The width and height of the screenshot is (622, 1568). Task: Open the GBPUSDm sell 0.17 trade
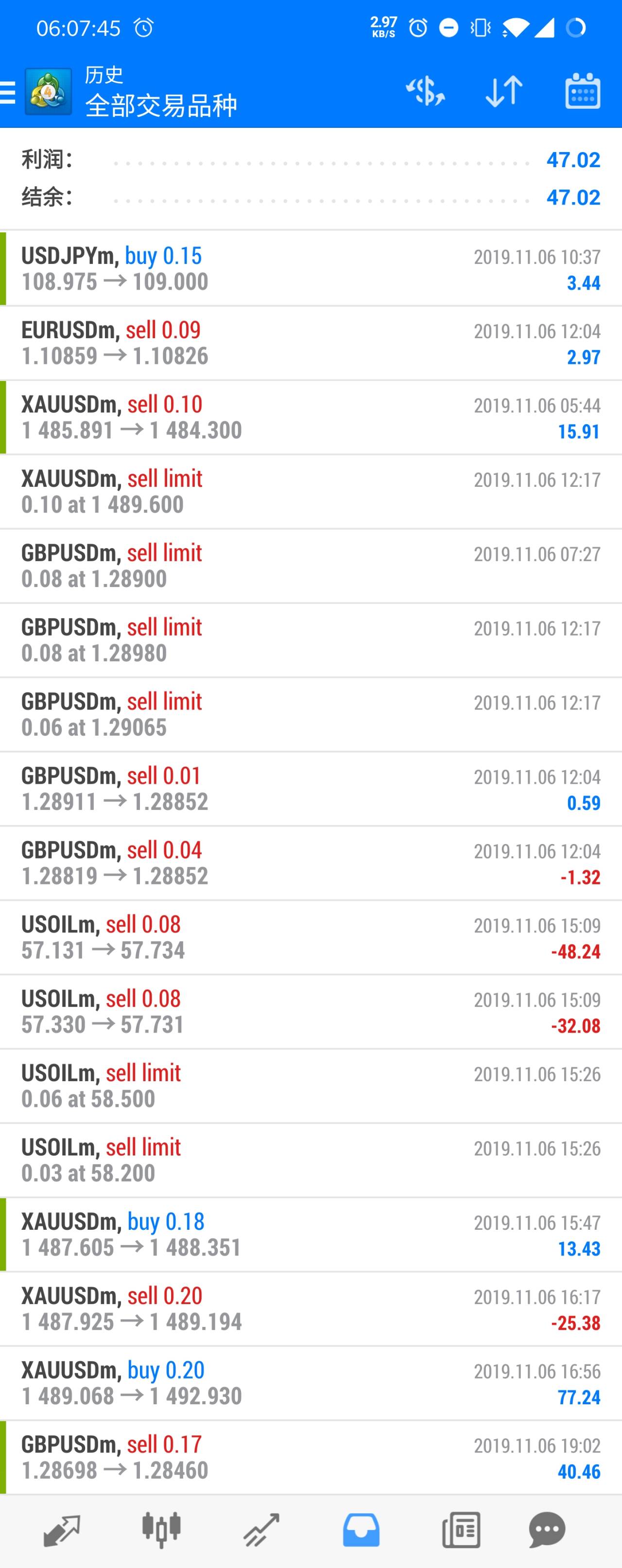point(311,1457)
